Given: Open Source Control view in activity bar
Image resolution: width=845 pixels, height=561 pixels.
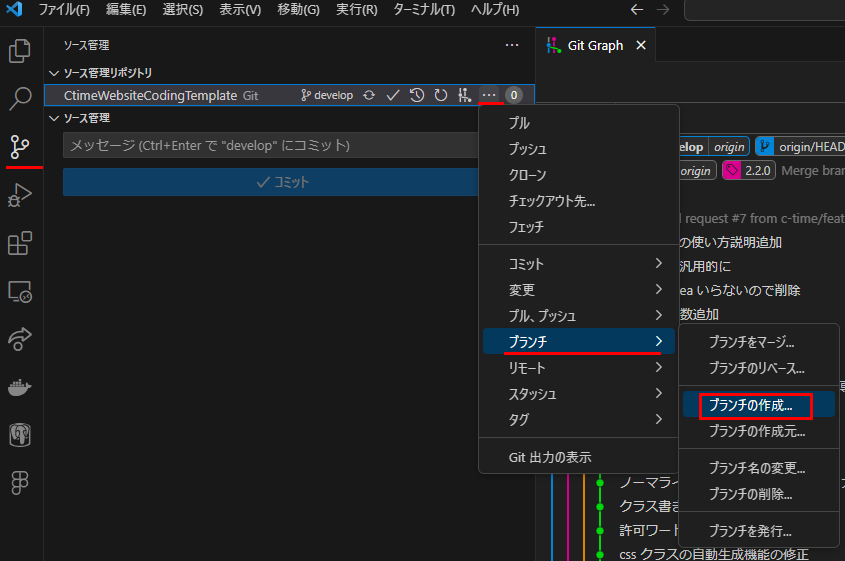Looking at the screenshot, I should pyautogui.click(x=20, y=147).
